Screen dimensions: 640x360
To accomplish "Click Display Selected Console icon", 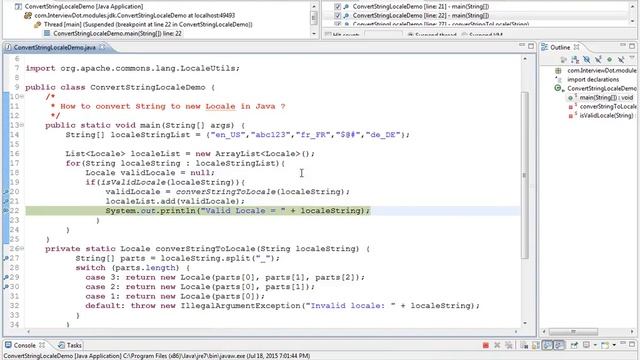I will pyautogui.click(x=587, y=345).
